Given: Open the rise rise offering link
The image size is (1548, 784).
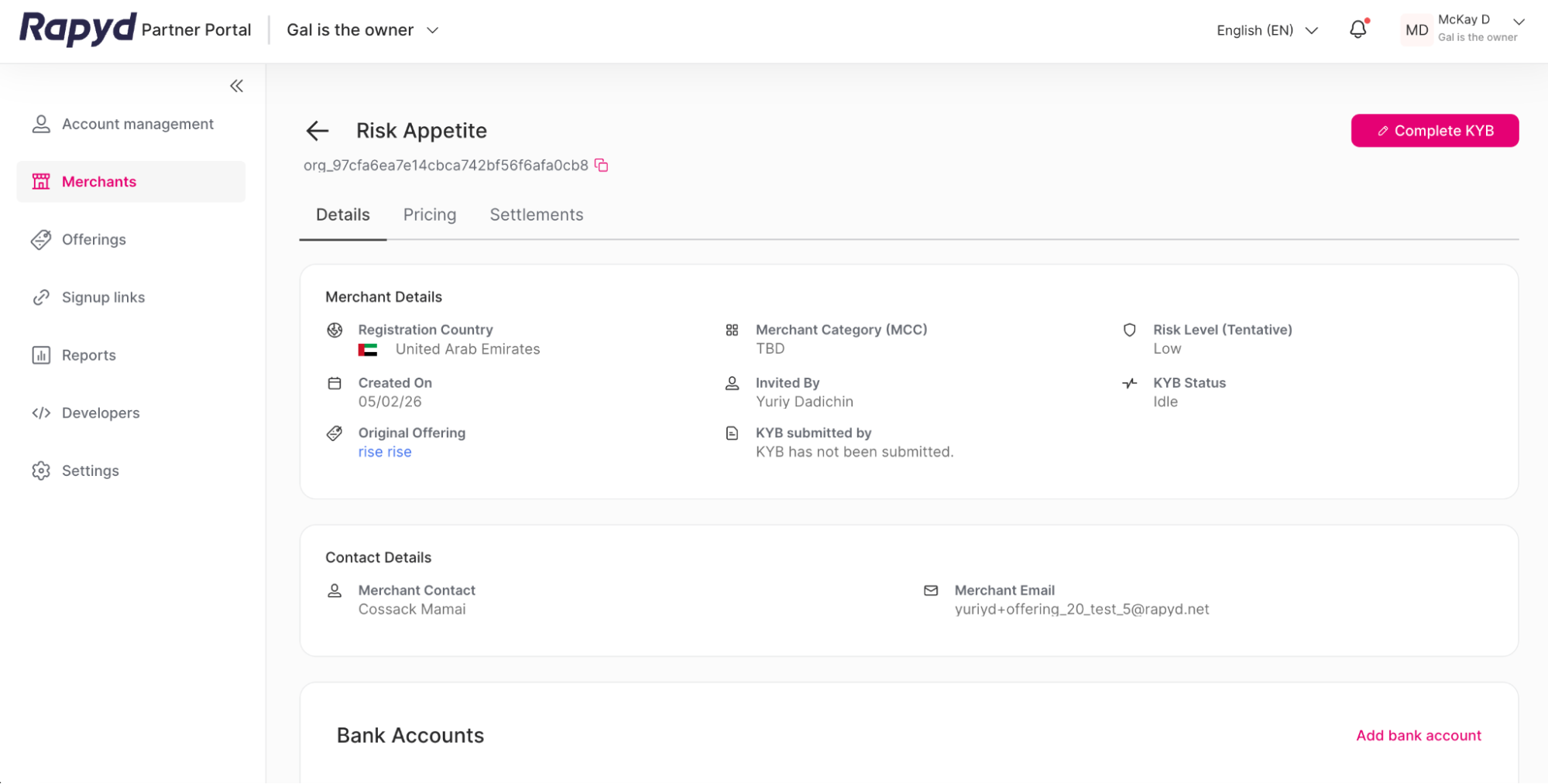Looking at the screenshot, I should coord(385,451).
